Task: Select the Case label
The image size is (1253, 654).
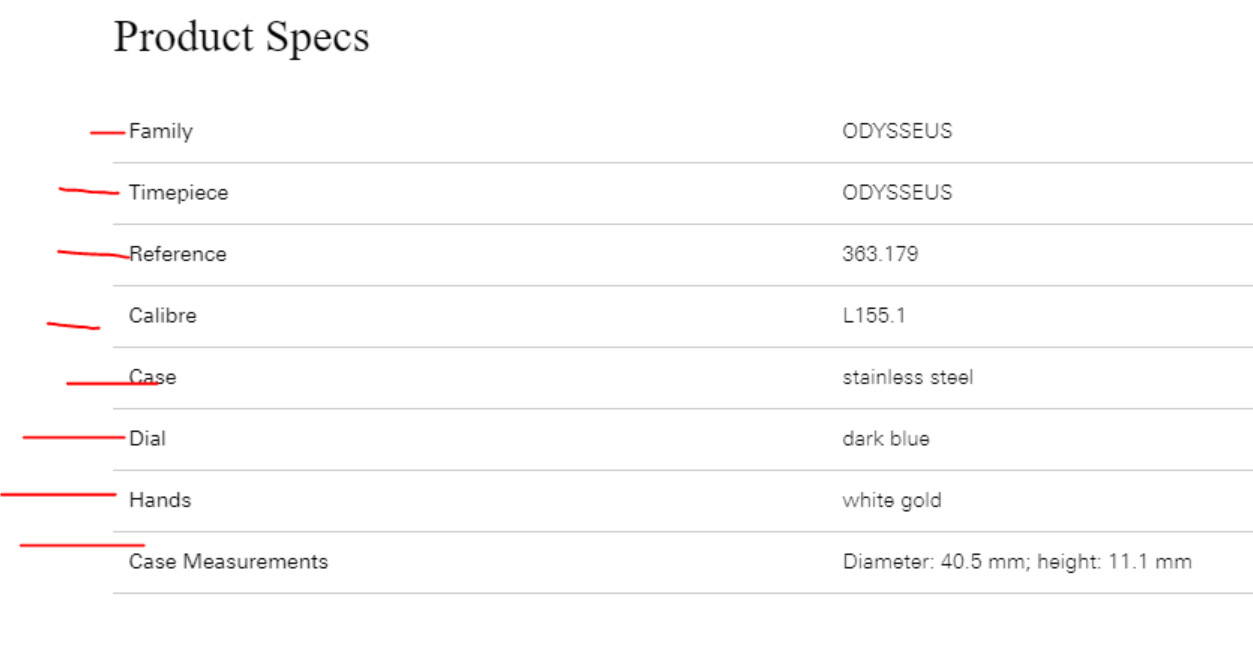Action: pos(153,377)
